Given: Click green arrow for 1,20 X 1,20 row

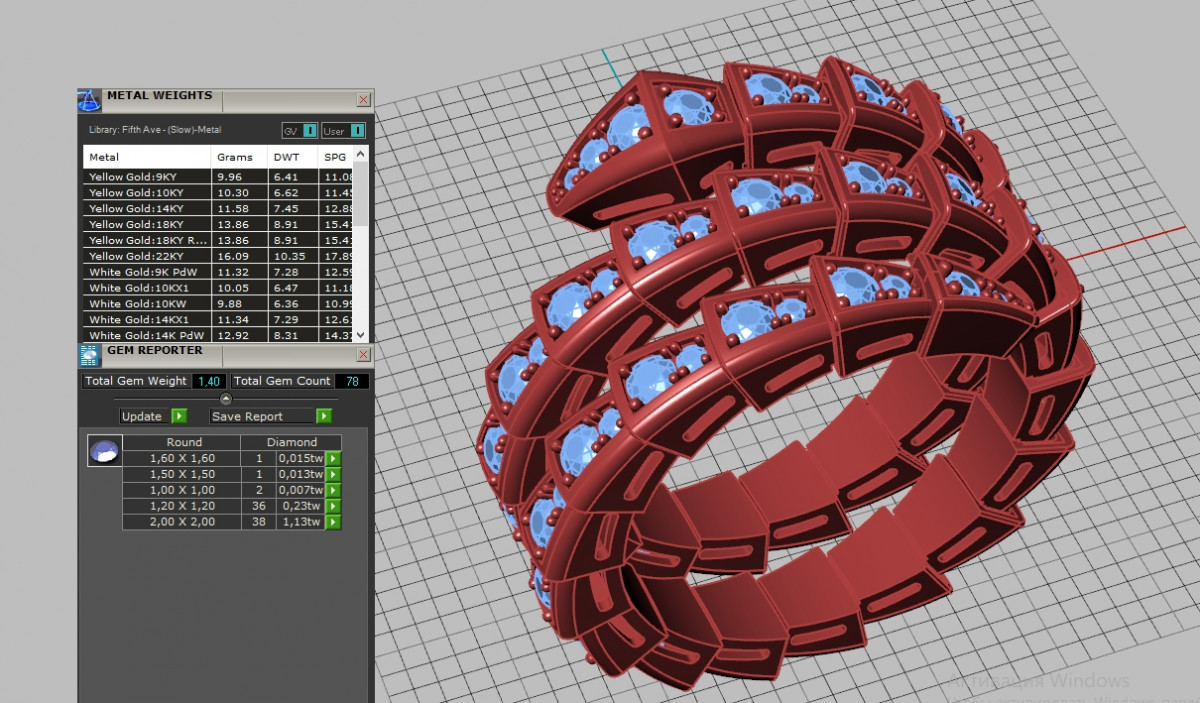Looking at the screenshot, I should [x=333, y=506].
